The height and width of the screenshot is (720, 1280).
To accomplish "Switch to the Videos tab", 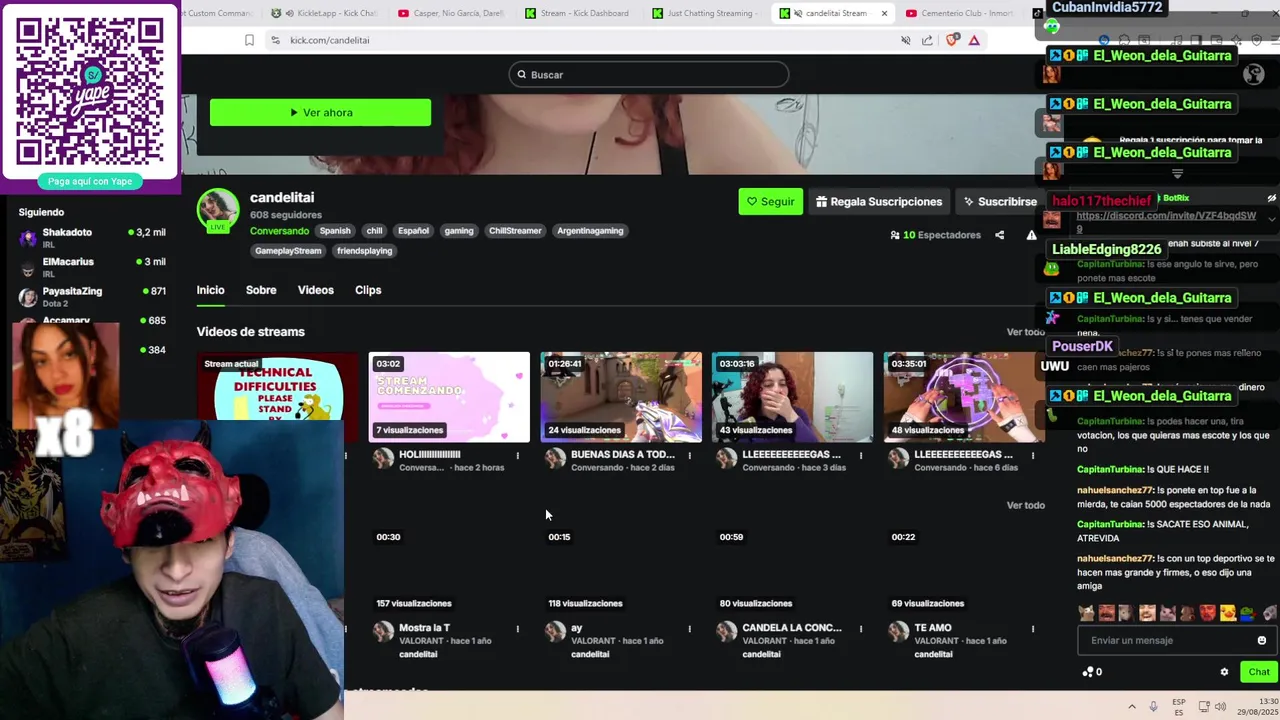I will click(x=315, y=290).
